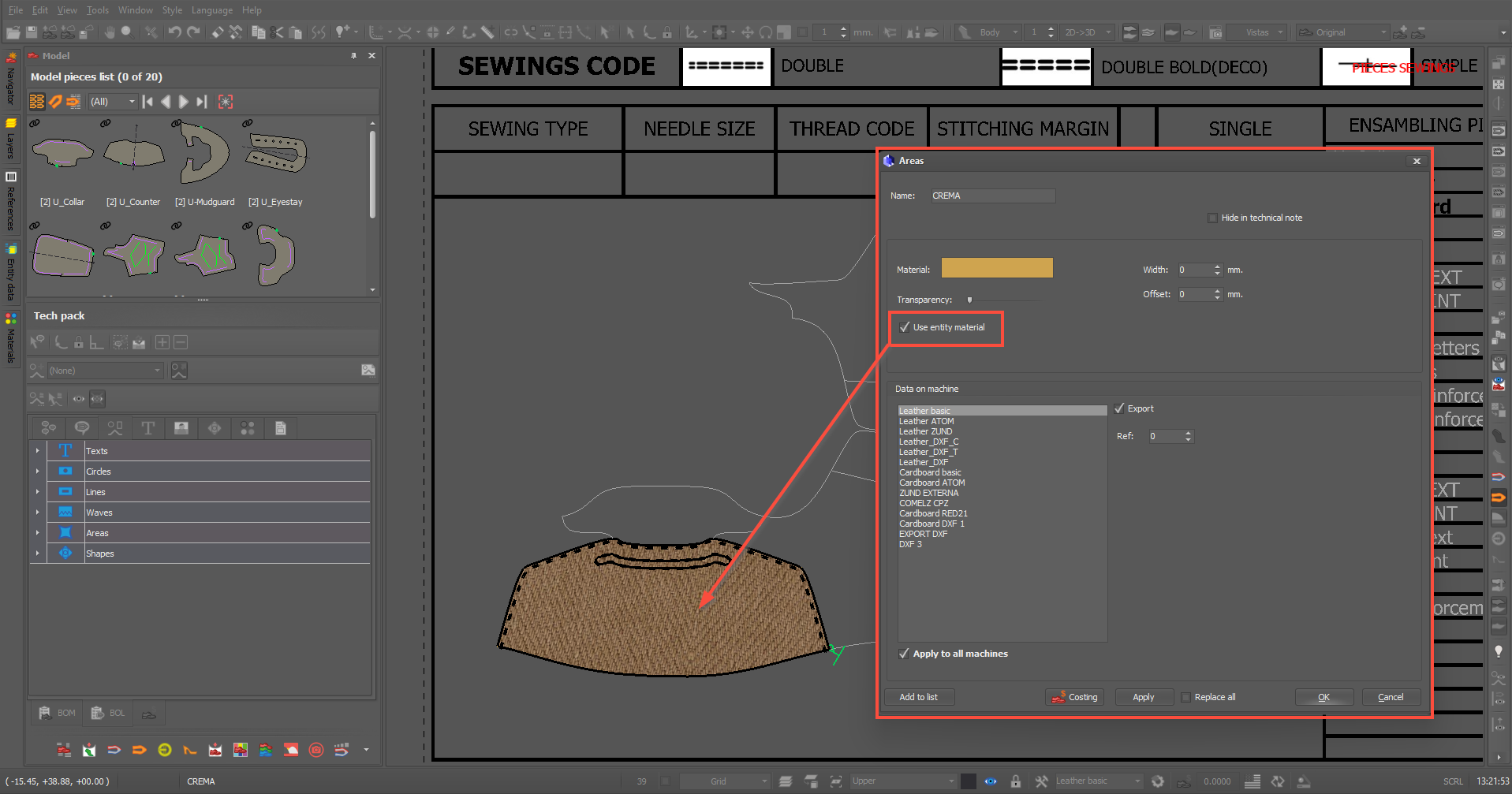Click the eye icon in Tech pack toolbar
Image resolution: width=1512 pixels, height=794 pixels.
(79, 399)
